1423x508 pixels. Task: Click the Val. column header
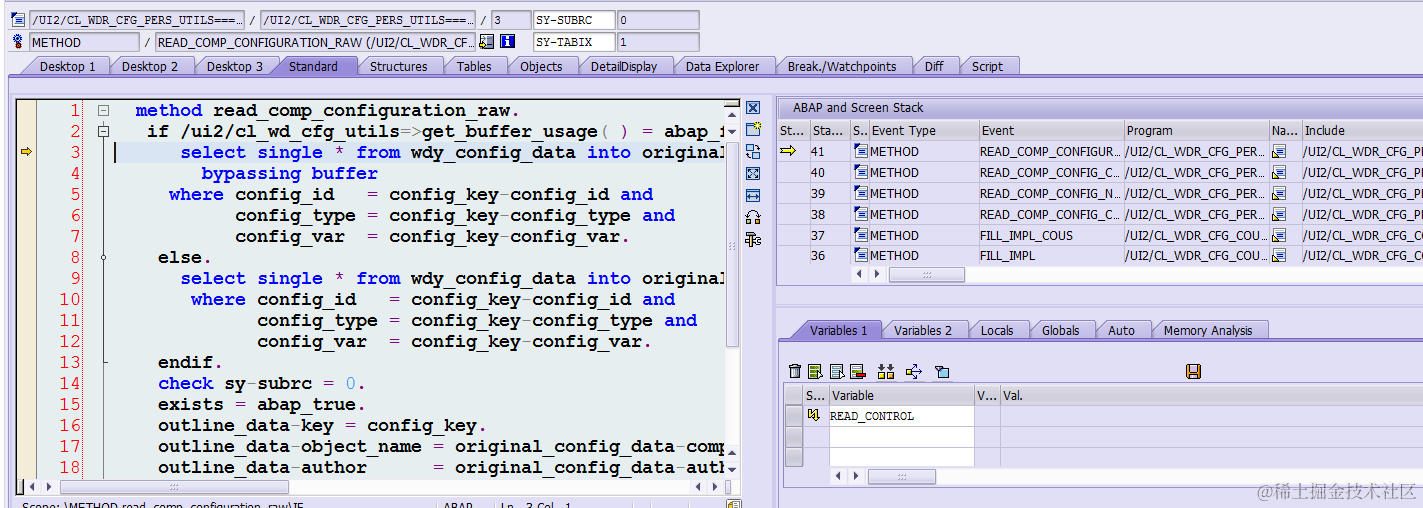point(1211,396)
